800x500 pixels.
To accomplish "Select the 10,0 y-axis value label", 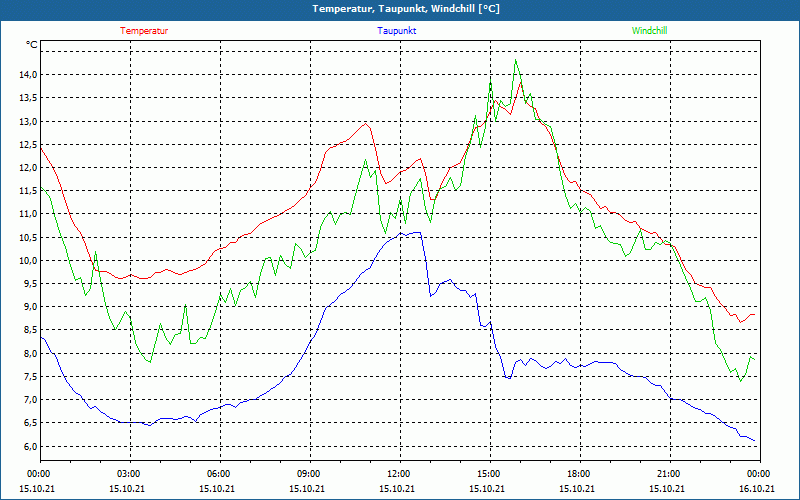I will (26, 261).
